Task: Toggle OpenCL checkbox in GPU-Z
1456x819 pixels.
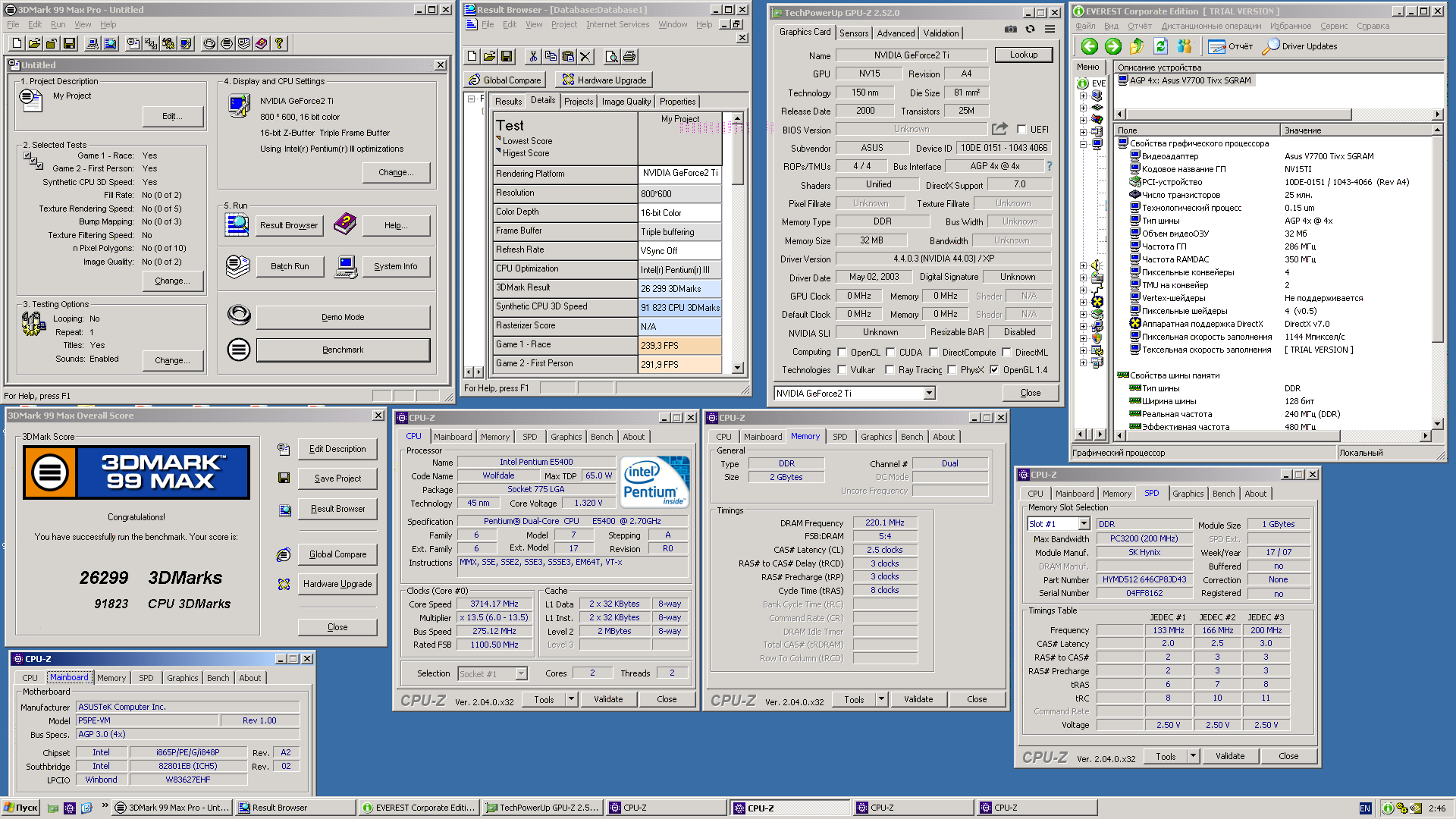Action: click(842, 352)
